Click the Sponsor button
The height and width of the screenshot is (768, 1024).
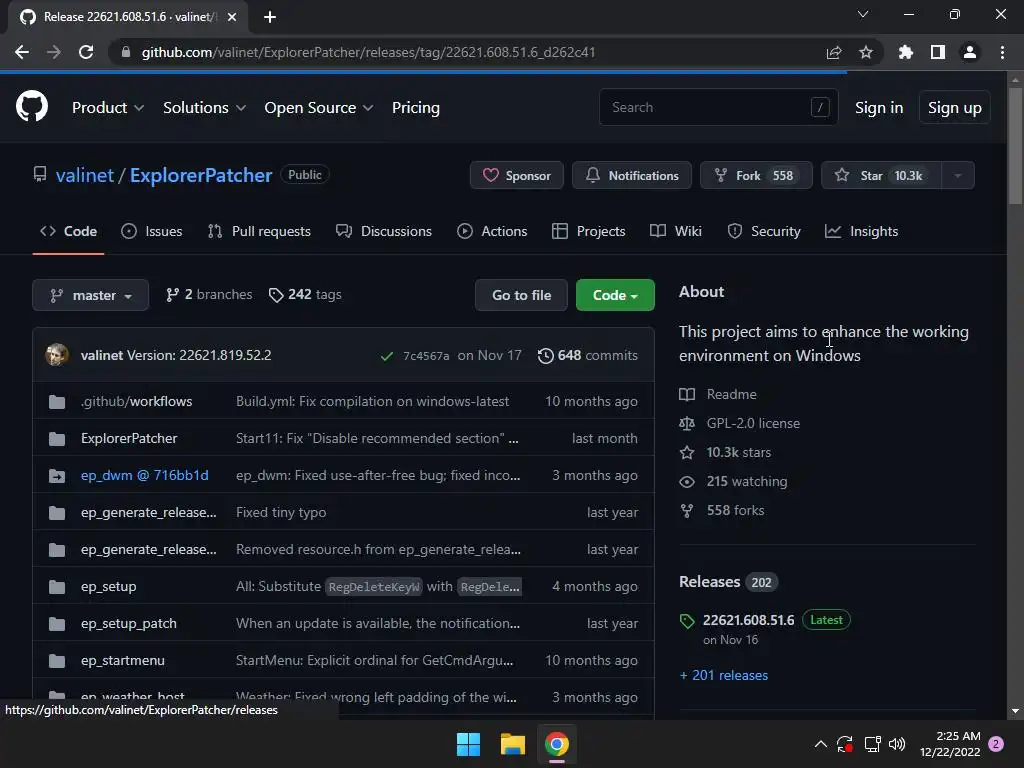pyautogui.click(x=517, y=175)
